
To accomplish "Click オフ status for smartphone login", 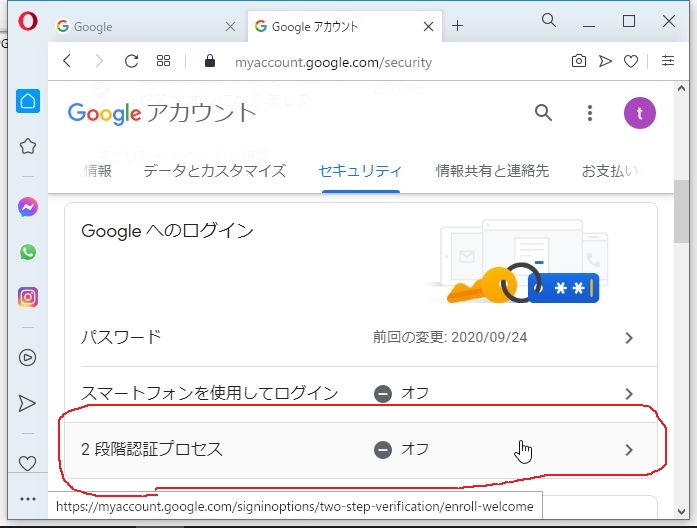I will (x=401, y=393).
